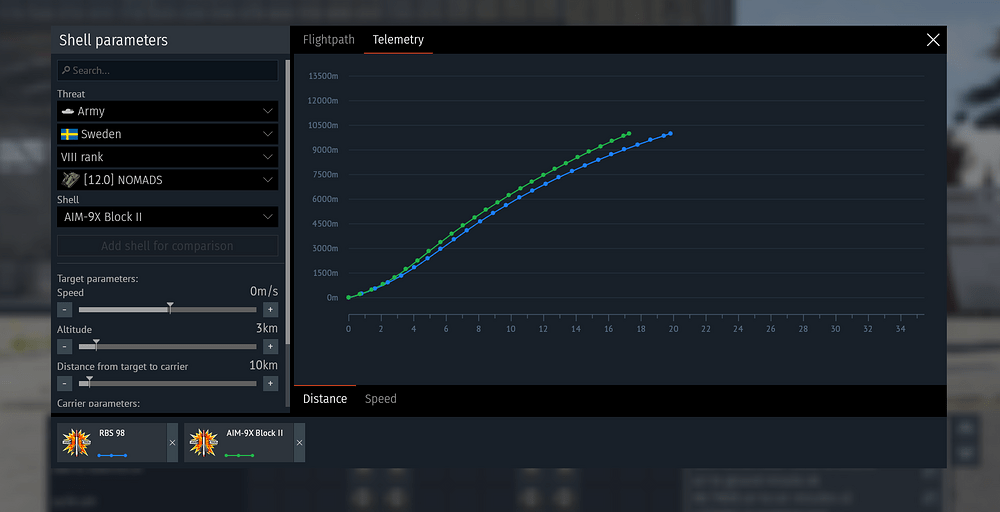Viewport: 1000px width, 512px height.
Task: Click the Target parameters label
Action: pyautogui.click(x=98, y=279)
